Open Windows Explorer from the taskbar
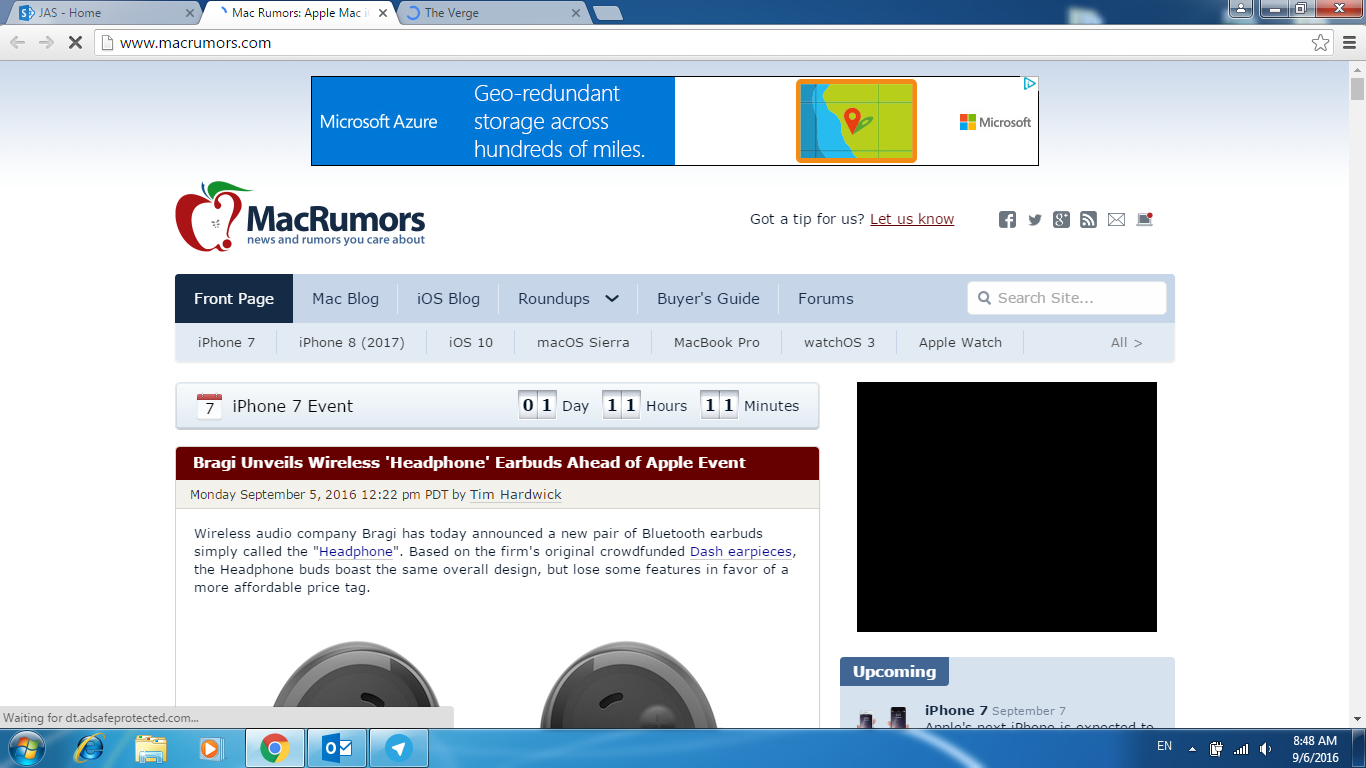Image resolution: width=1366 pixels, height=768 pixels. 151,748
